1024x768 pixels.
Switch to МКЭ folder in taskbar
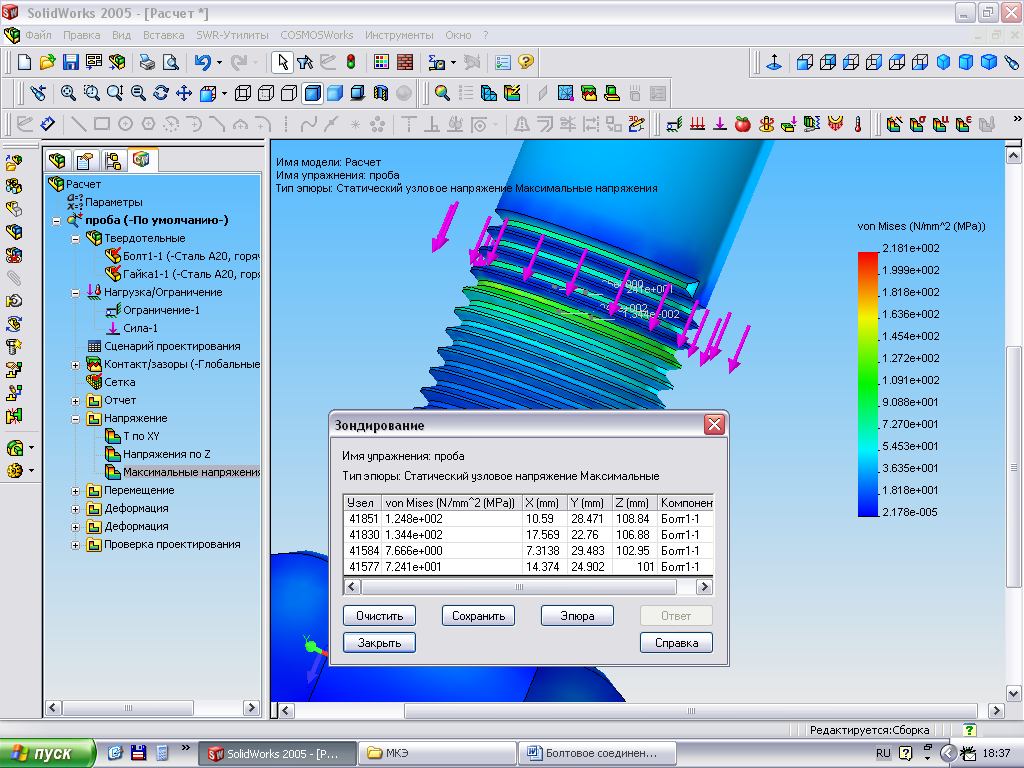(436, 753)
